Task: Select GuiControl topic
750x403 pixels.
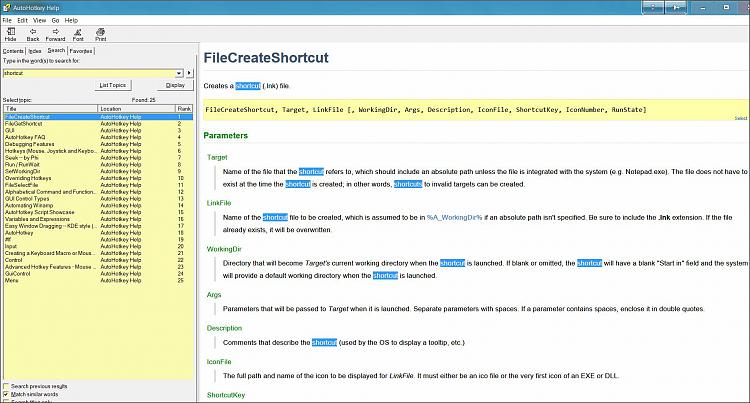Action: (98, 273)
